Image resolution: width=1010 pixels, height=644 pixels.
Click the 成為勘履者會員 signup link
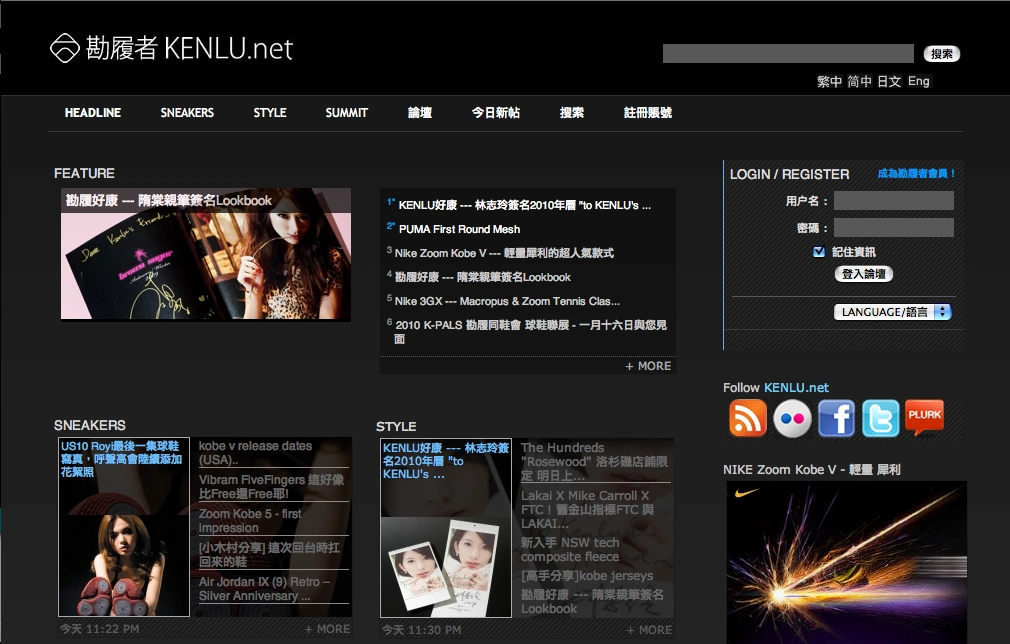point(917,173)
